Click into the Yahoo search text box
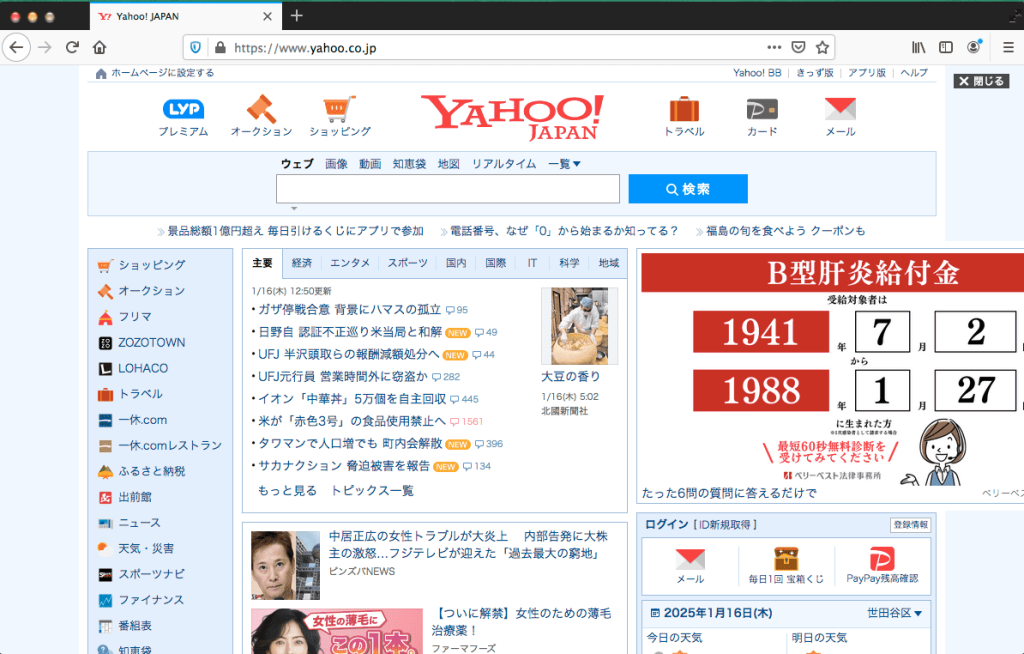The height and width of the screenshot is (654, 1024). coord(447,189)
